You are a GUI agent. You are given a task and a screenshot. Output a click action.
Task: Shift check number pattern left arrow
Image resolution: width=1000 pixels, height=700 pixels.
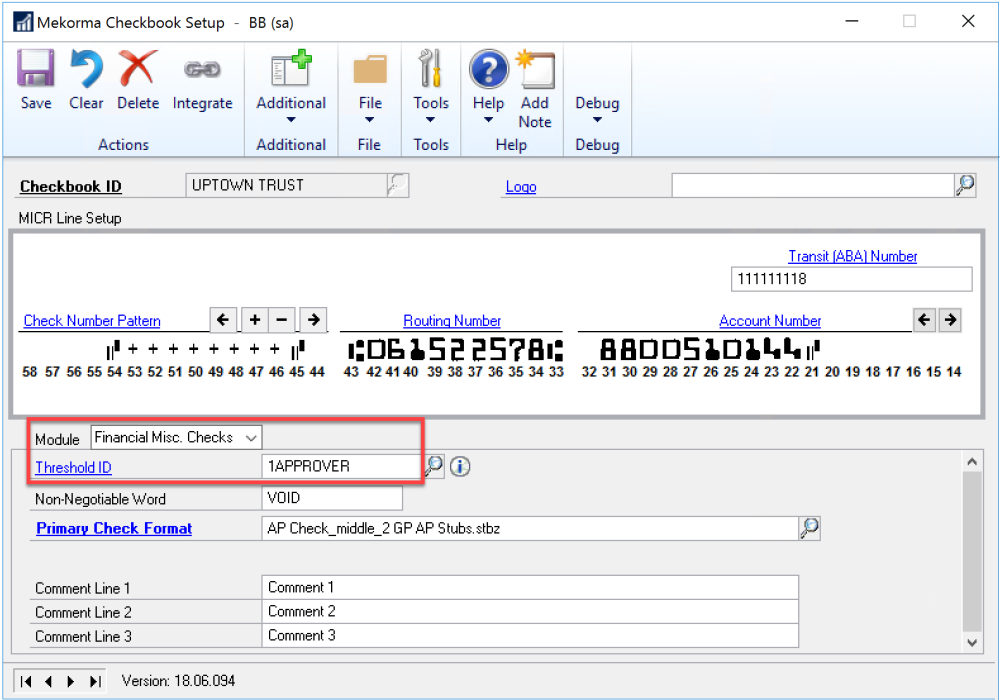[x=223, y=319]
